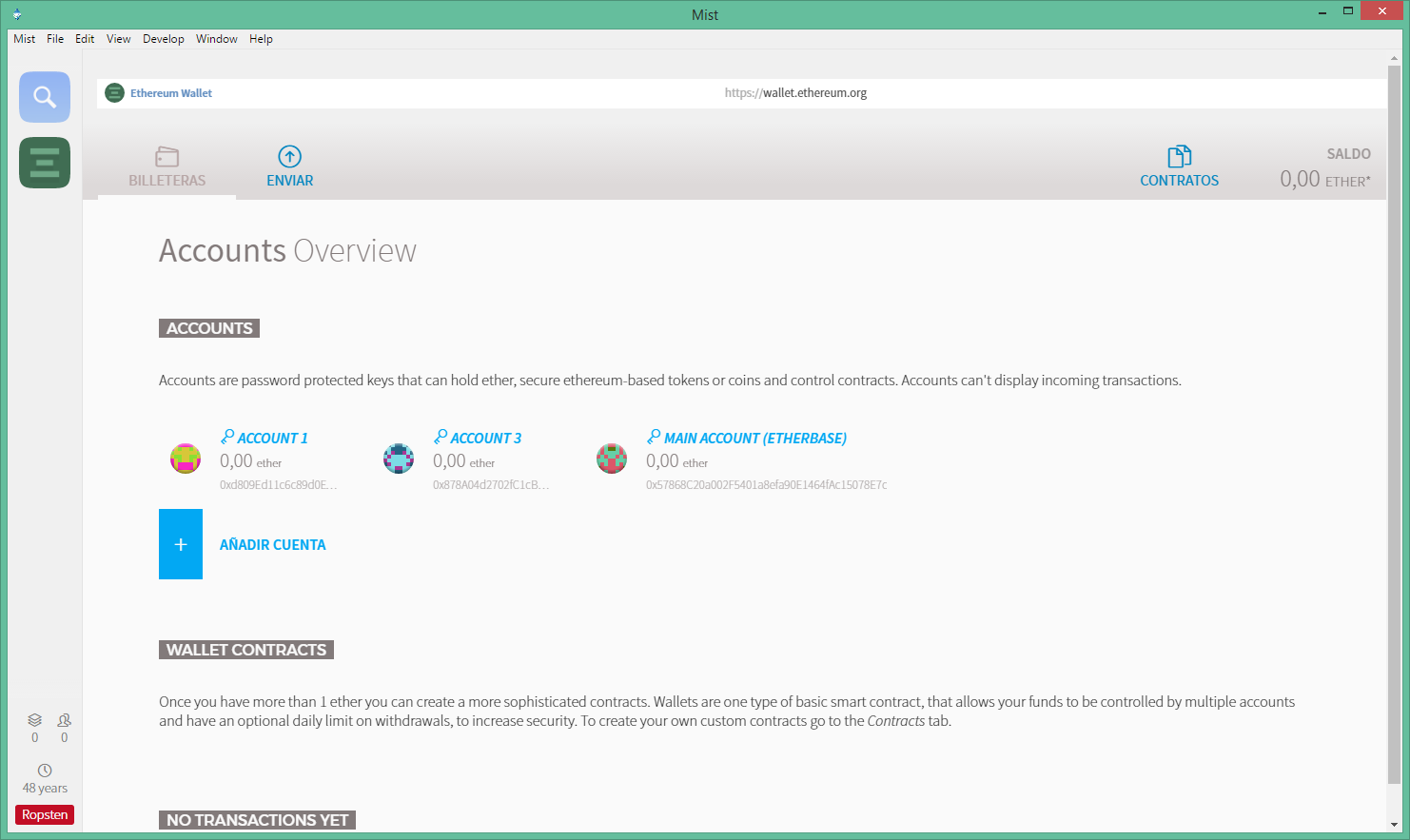Screen dimensions: 1410x840
Task: Click Account 3 balance 0,00 ether
Action: click(x=464, y=461)
